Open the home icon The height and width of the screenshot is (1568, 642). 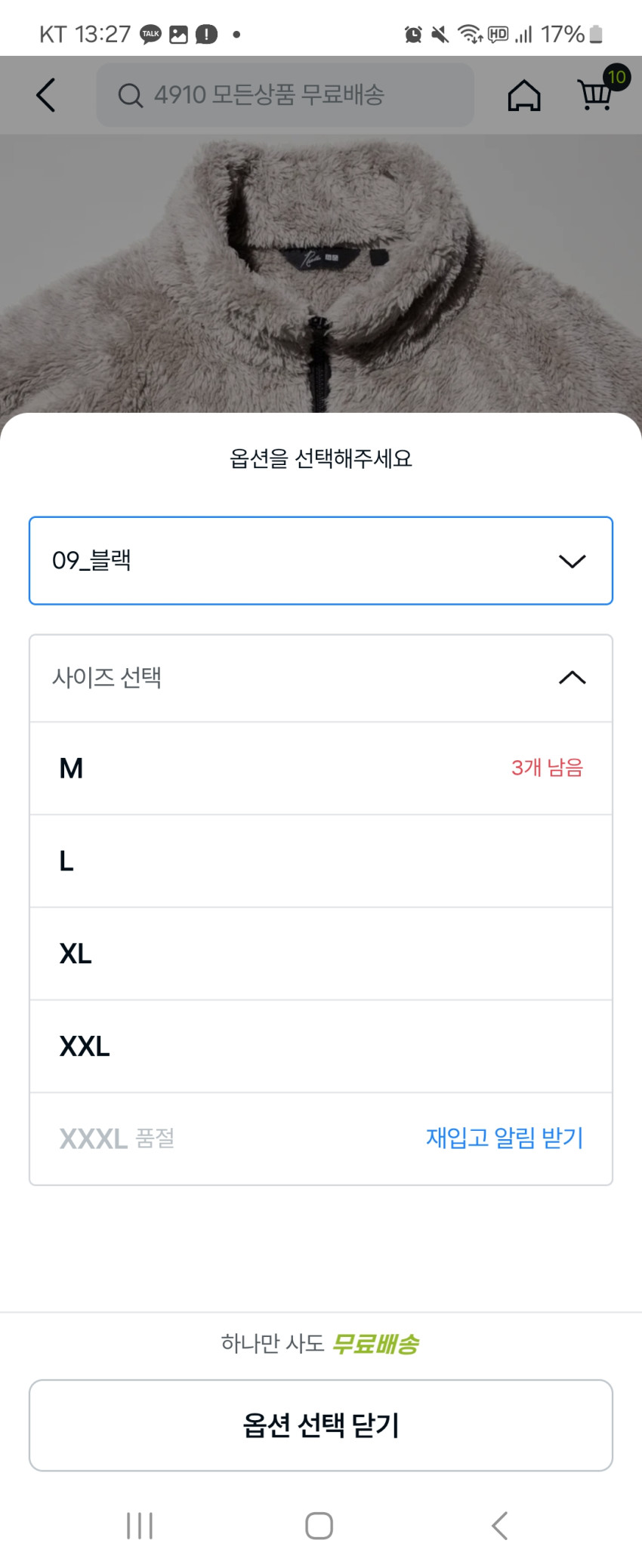(x=524, y=96)
